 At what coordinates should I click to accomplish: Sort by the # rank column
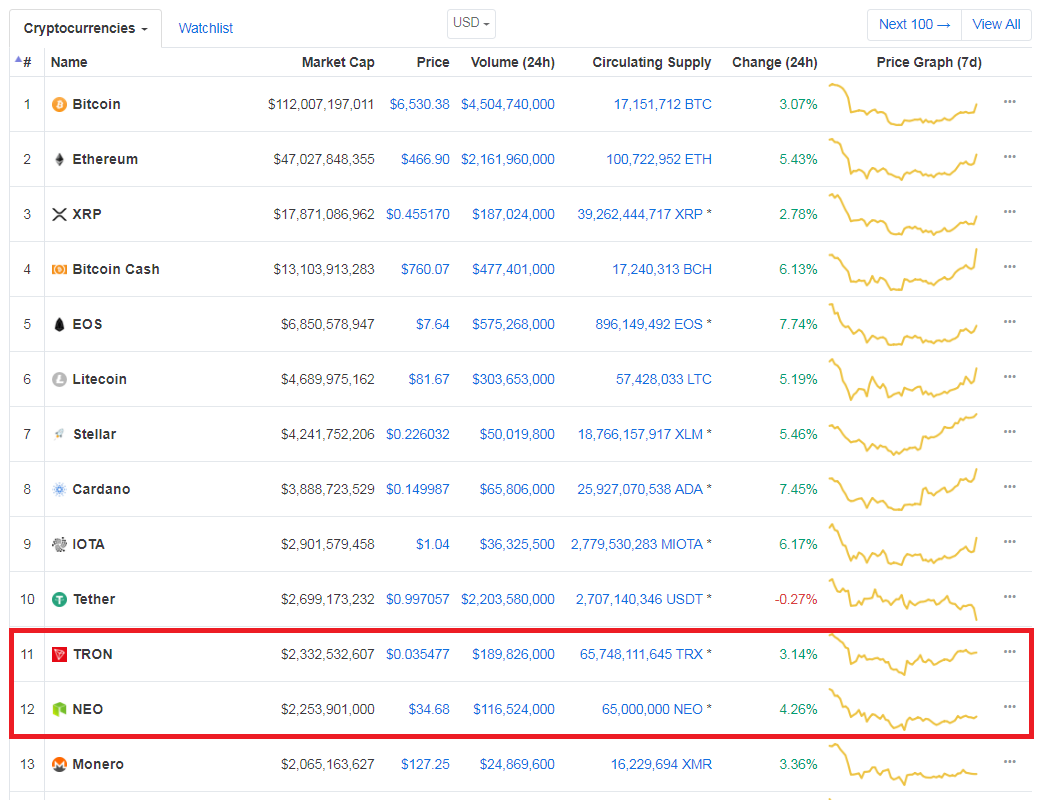coord(23,62)
